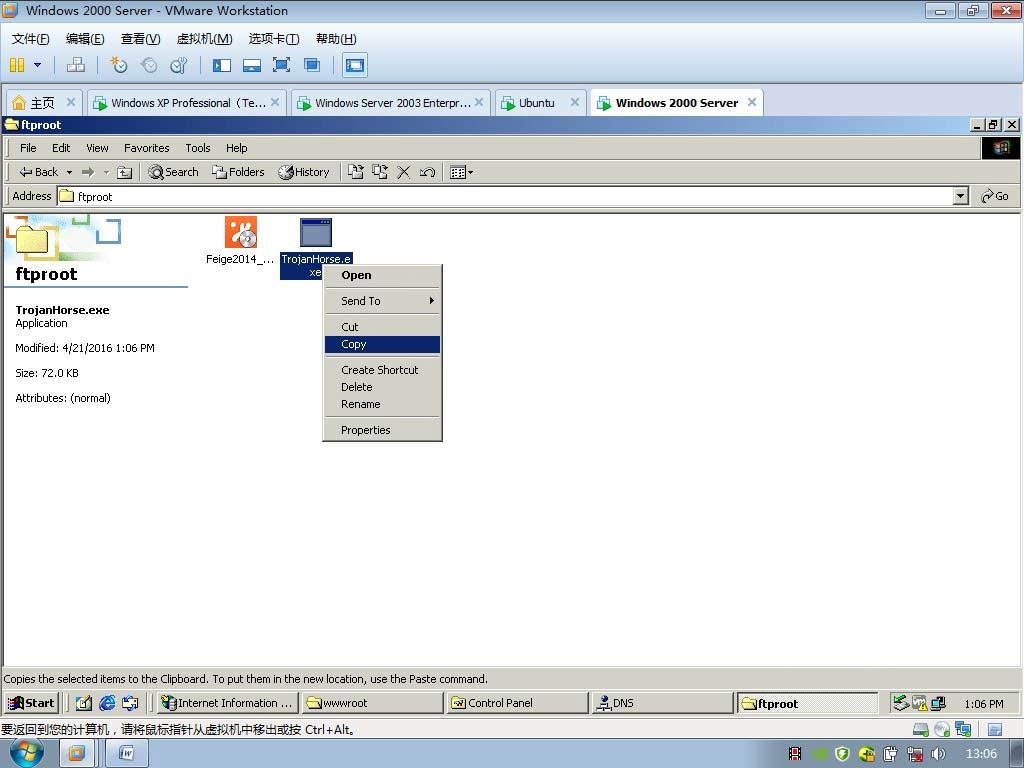The height and width of the screenshot is (768, 1024).
Task: Click the Show Desktop quick launch icon
Action: point(84,703)
